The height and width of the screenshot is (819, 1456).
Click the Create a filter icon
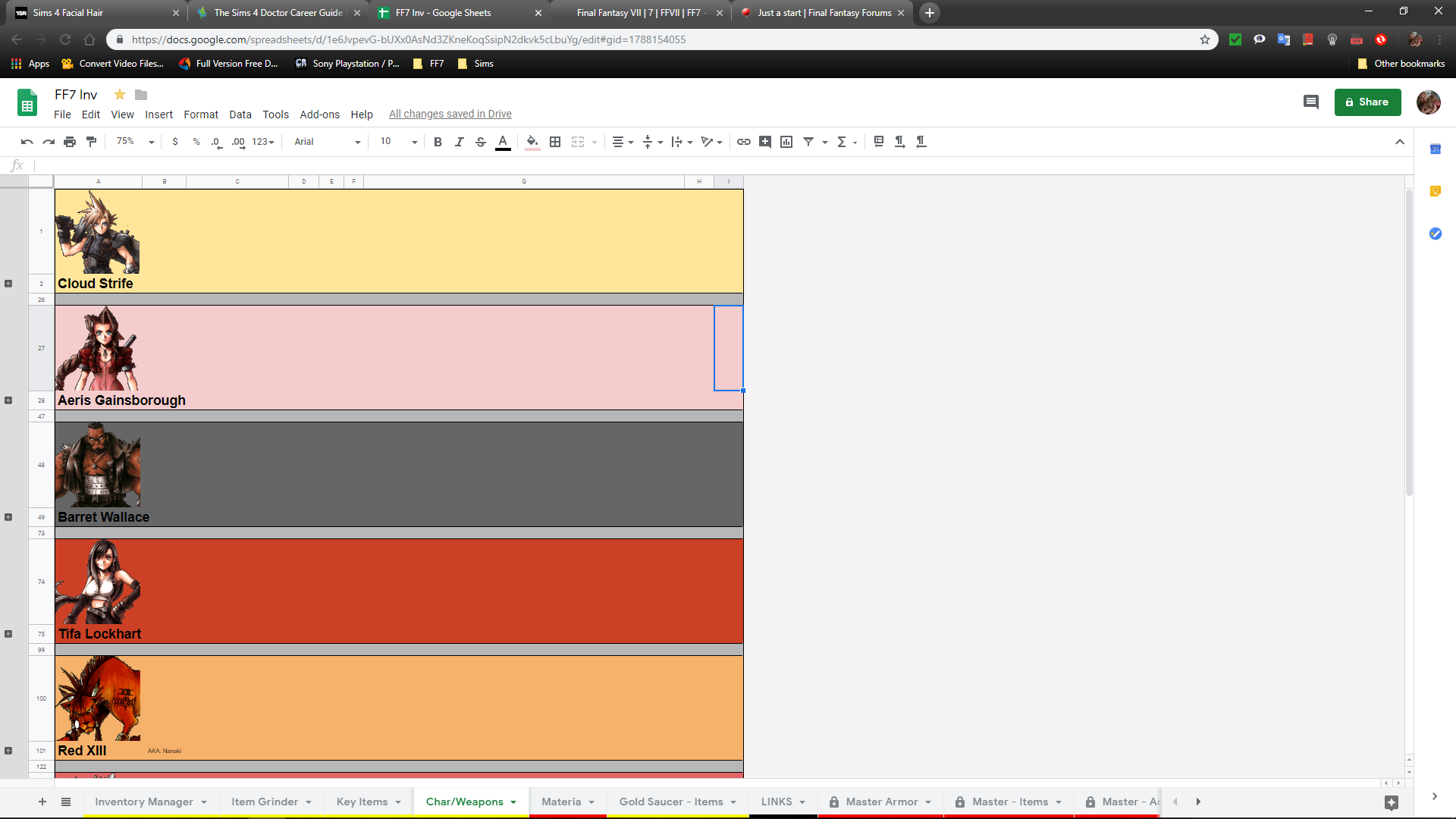[x=808, y=142]
